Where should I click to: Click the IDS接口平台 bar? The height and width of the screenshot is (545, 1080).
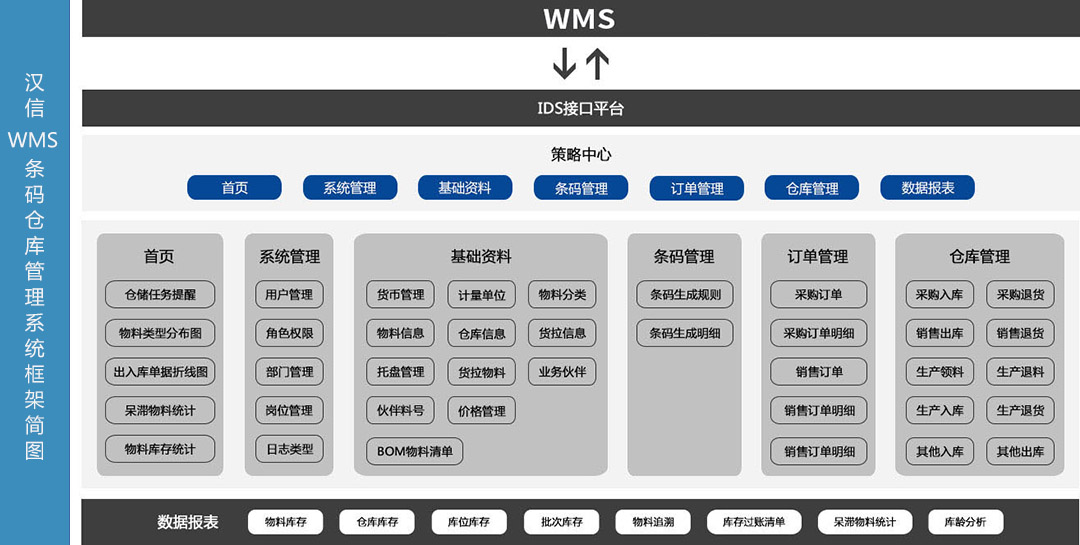click(580, 108)
